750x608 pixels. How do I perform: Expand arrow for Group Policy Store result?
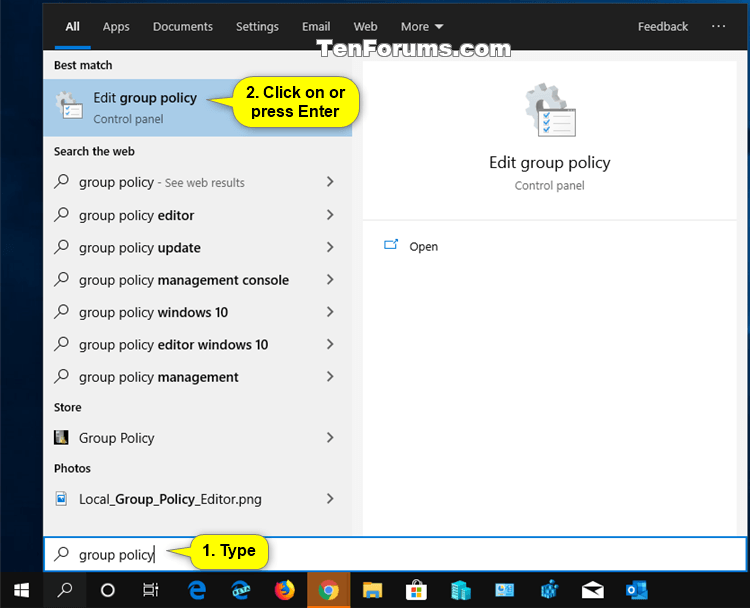coord(330,438)
